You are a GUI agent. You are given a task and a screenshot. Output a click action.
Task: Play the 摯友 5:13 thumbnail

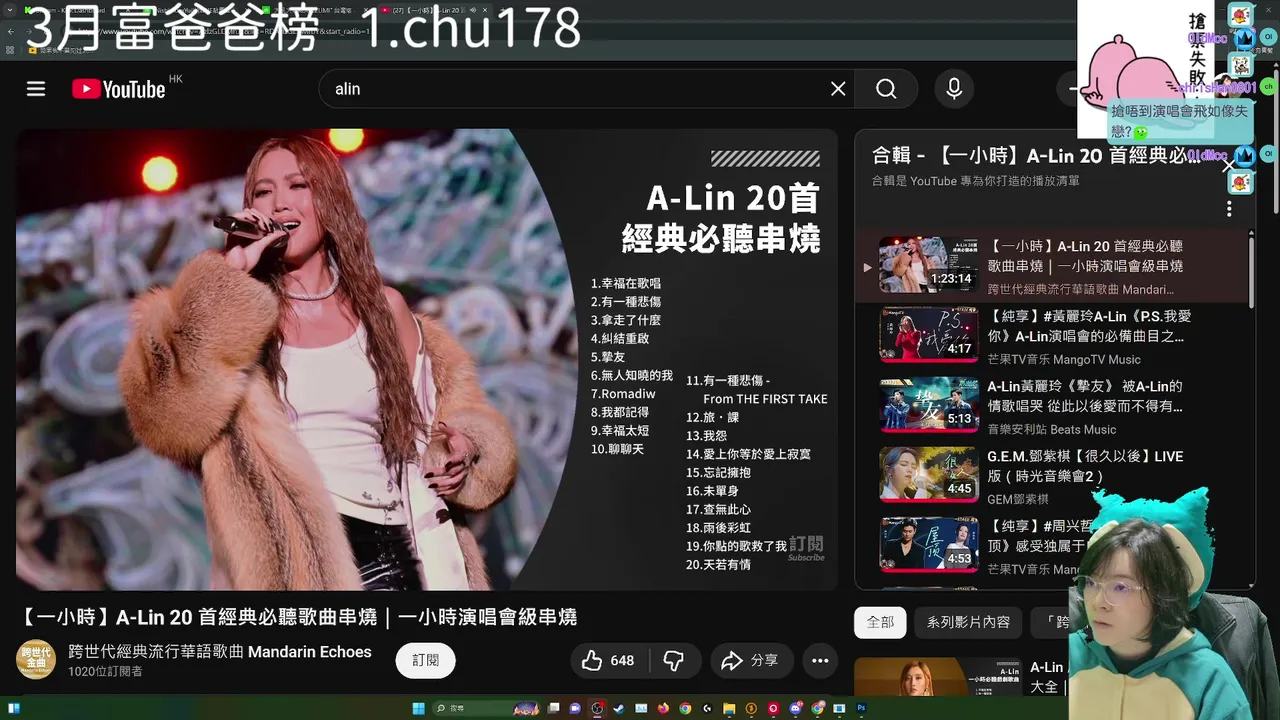click(x=929, y=404)
